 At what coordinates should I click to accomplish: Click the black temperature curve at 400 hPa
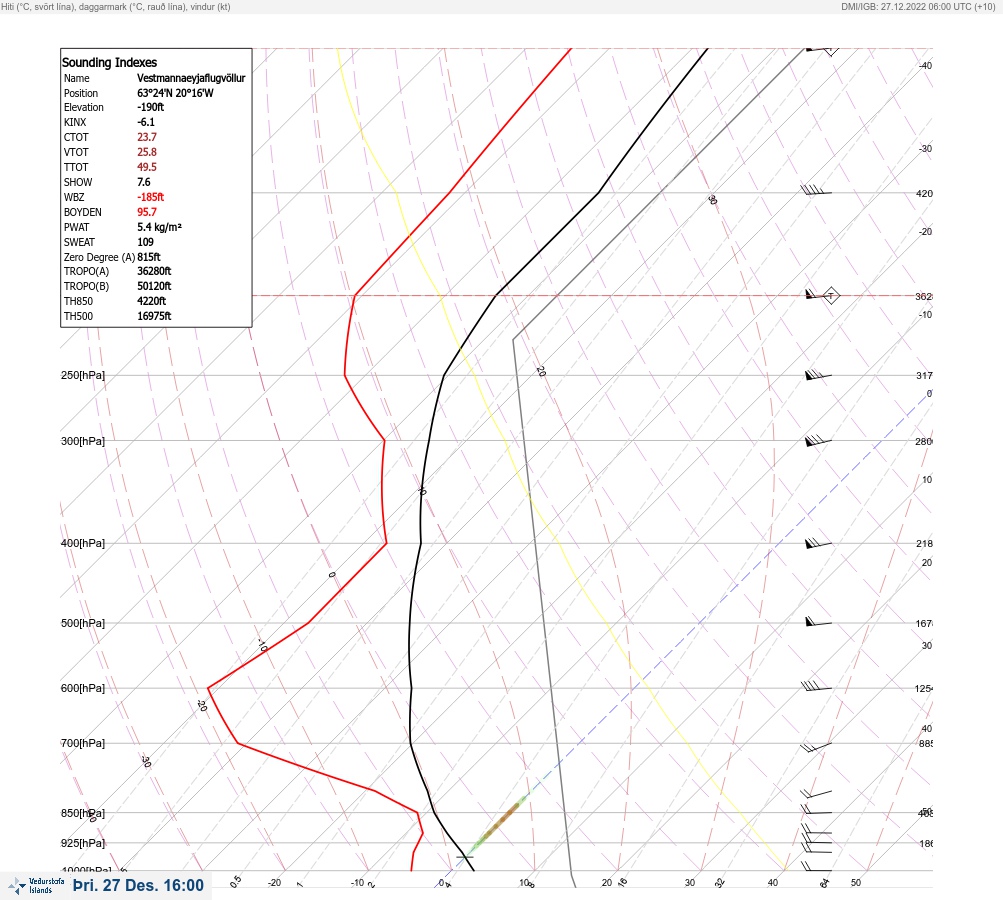(420, 543)
